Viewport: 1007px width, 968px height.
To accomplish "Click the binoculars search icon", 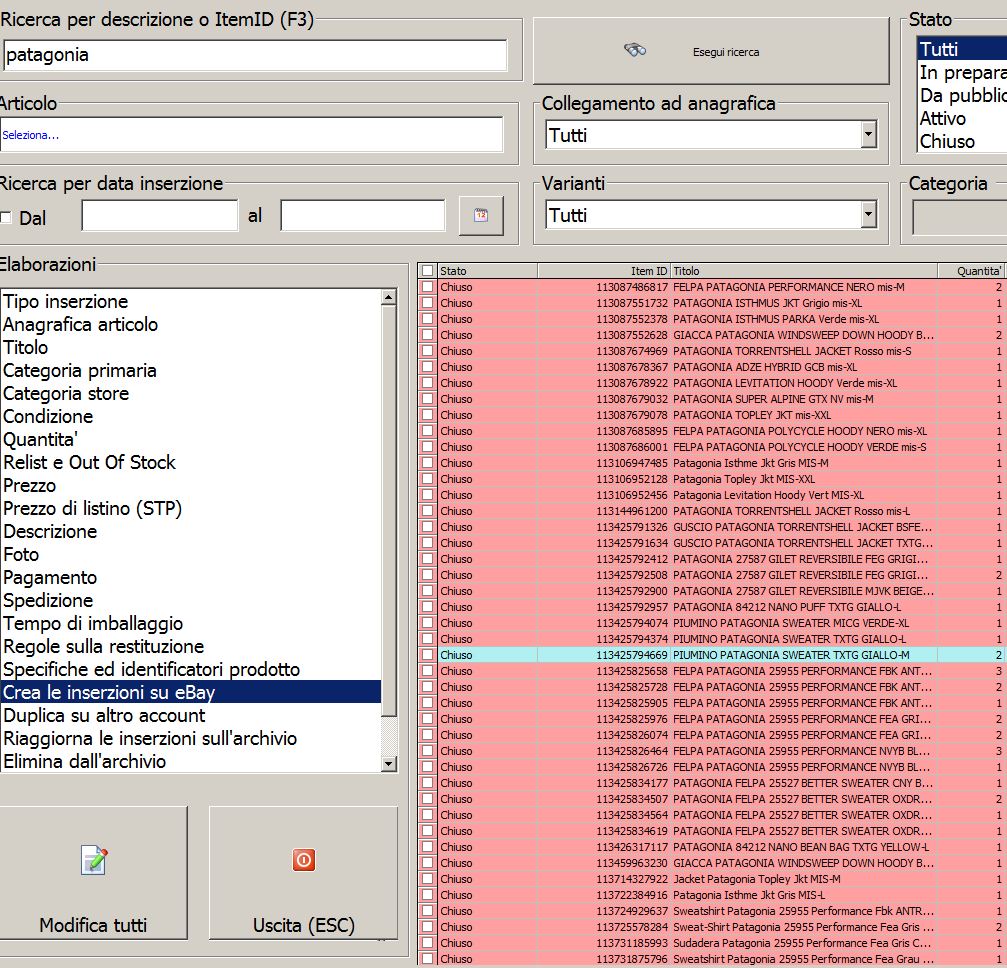I will (x=635, y=50).
